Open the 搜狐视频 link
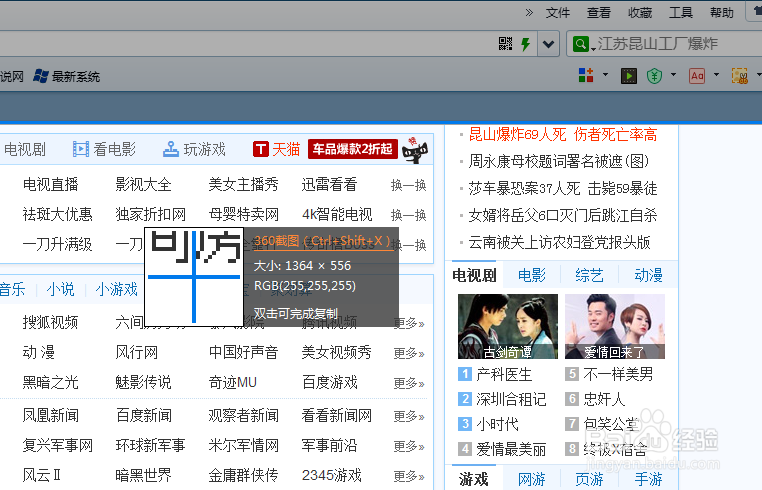 pos(51,322)
